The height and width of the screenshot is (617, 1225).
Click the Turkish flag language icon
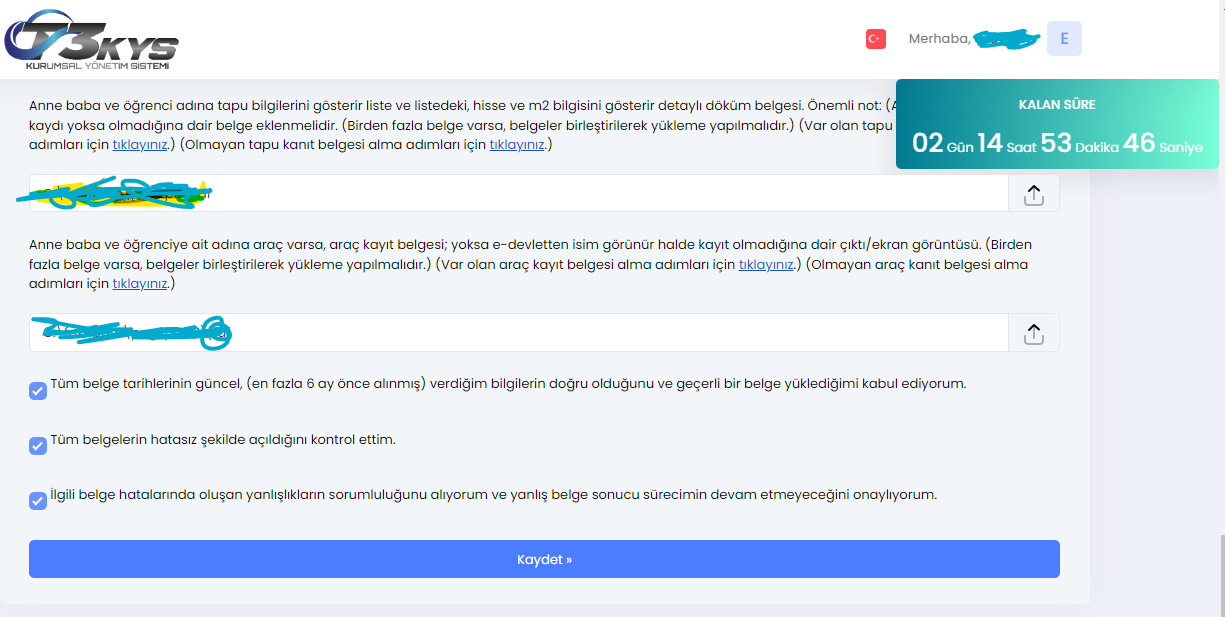click(x=875, y=39)
